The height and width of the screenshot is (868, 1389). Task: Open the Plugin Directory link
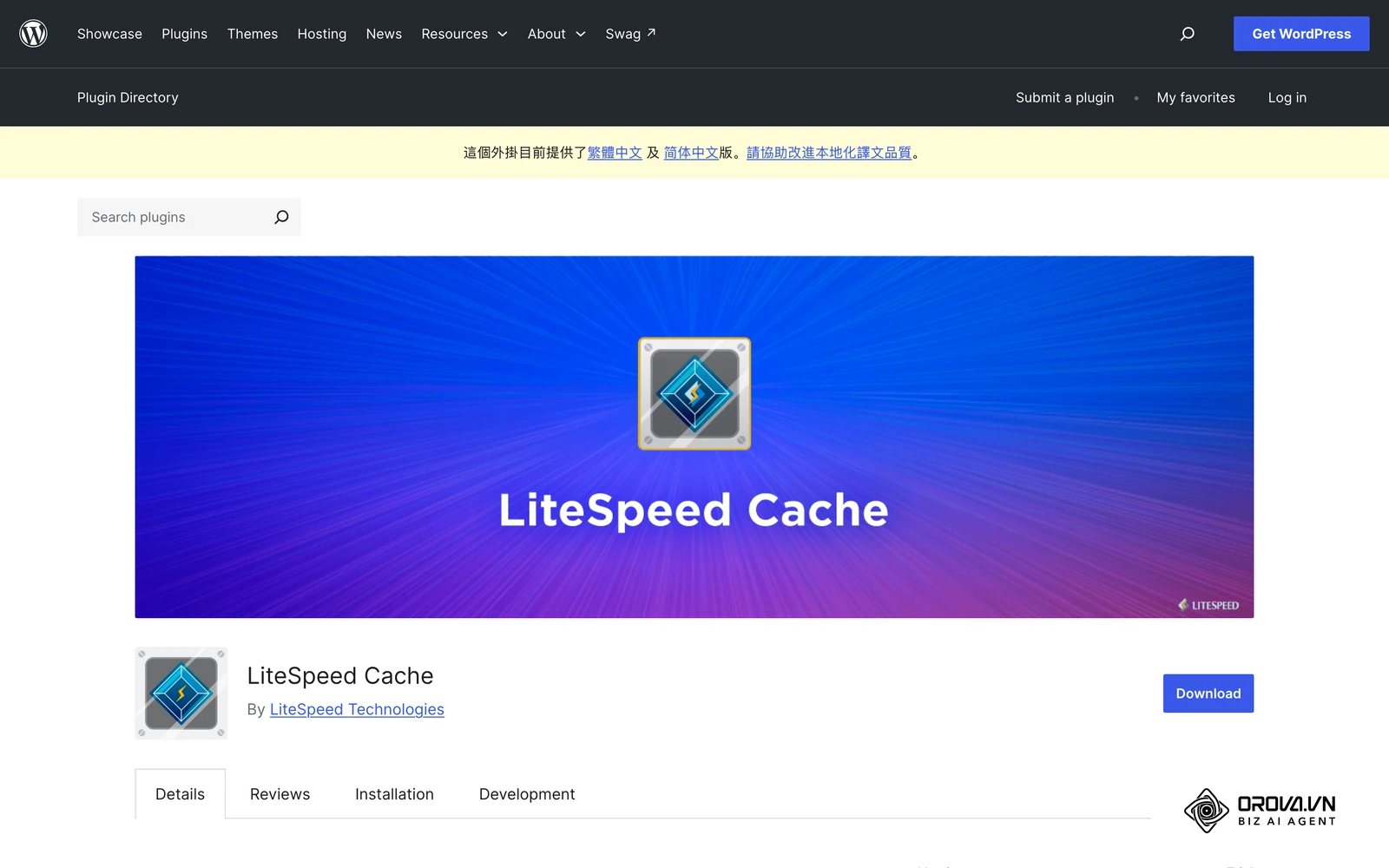pos(128,97)
